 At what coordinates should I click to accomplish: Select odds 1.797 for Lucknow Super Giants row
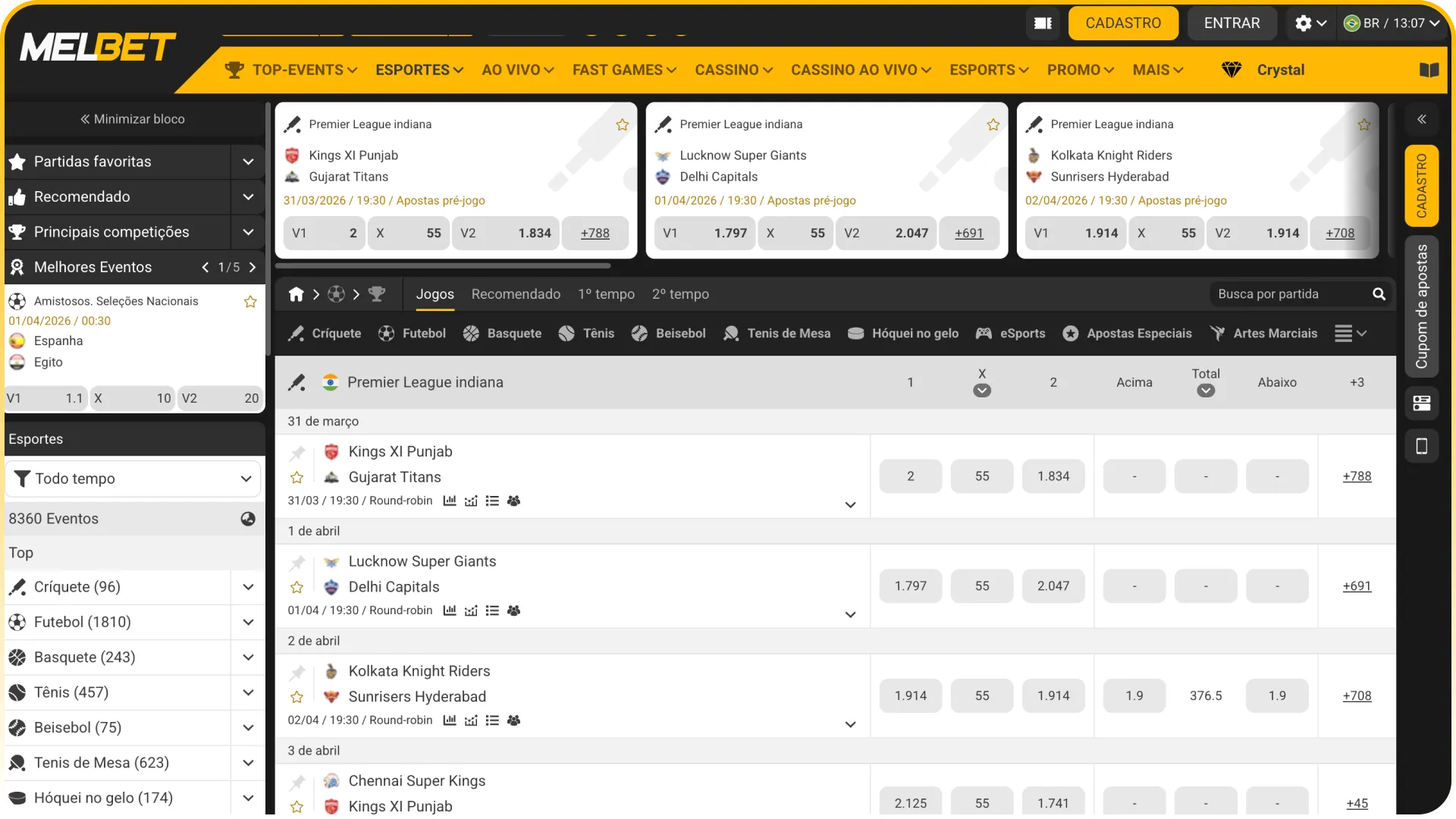(910, 586)
